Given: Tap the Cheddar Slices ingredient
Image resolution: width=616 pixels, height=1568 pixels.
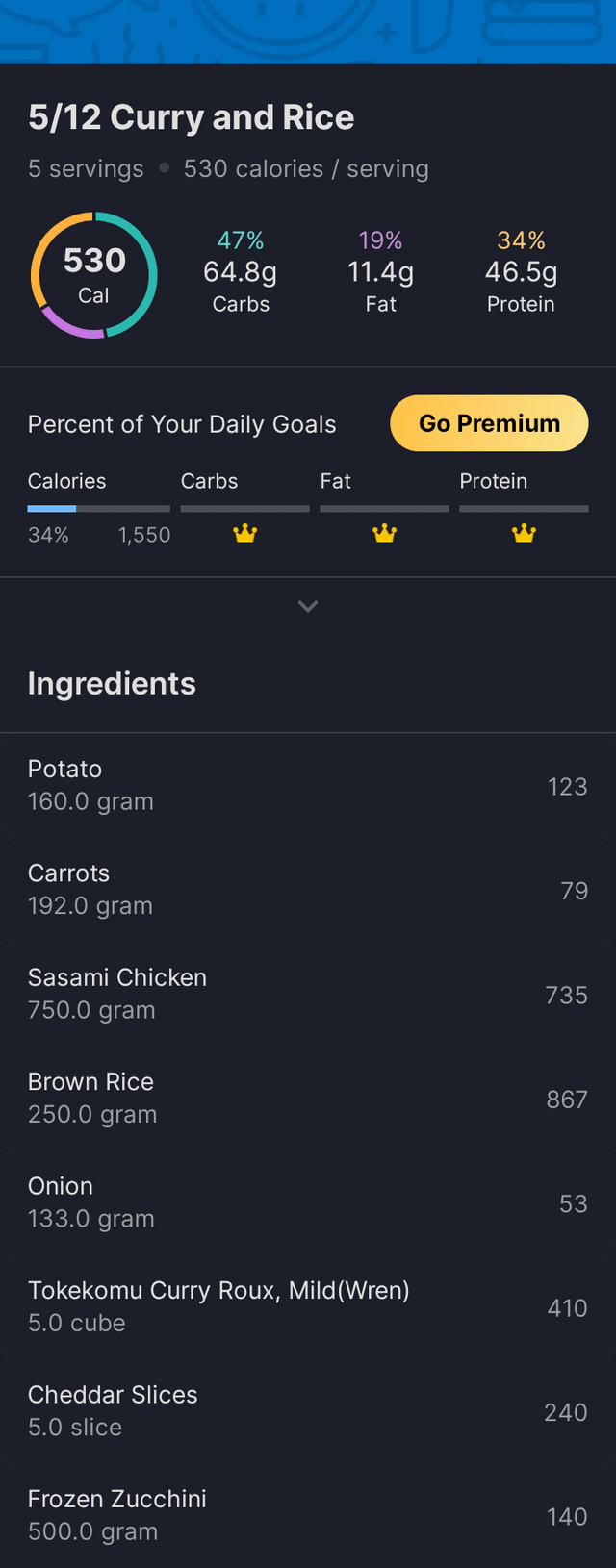Looking at the screenshot, I should click(308, 1411).
